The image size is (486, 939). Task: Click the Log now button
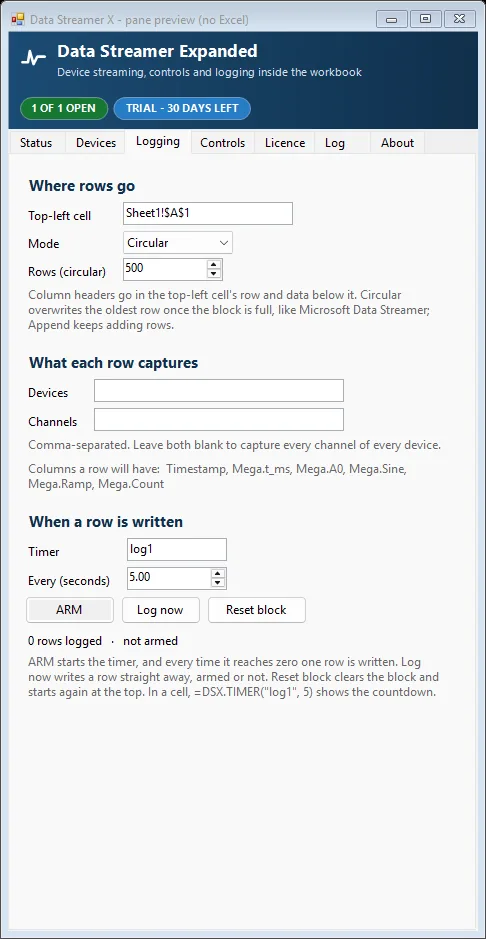pos(160,610)
